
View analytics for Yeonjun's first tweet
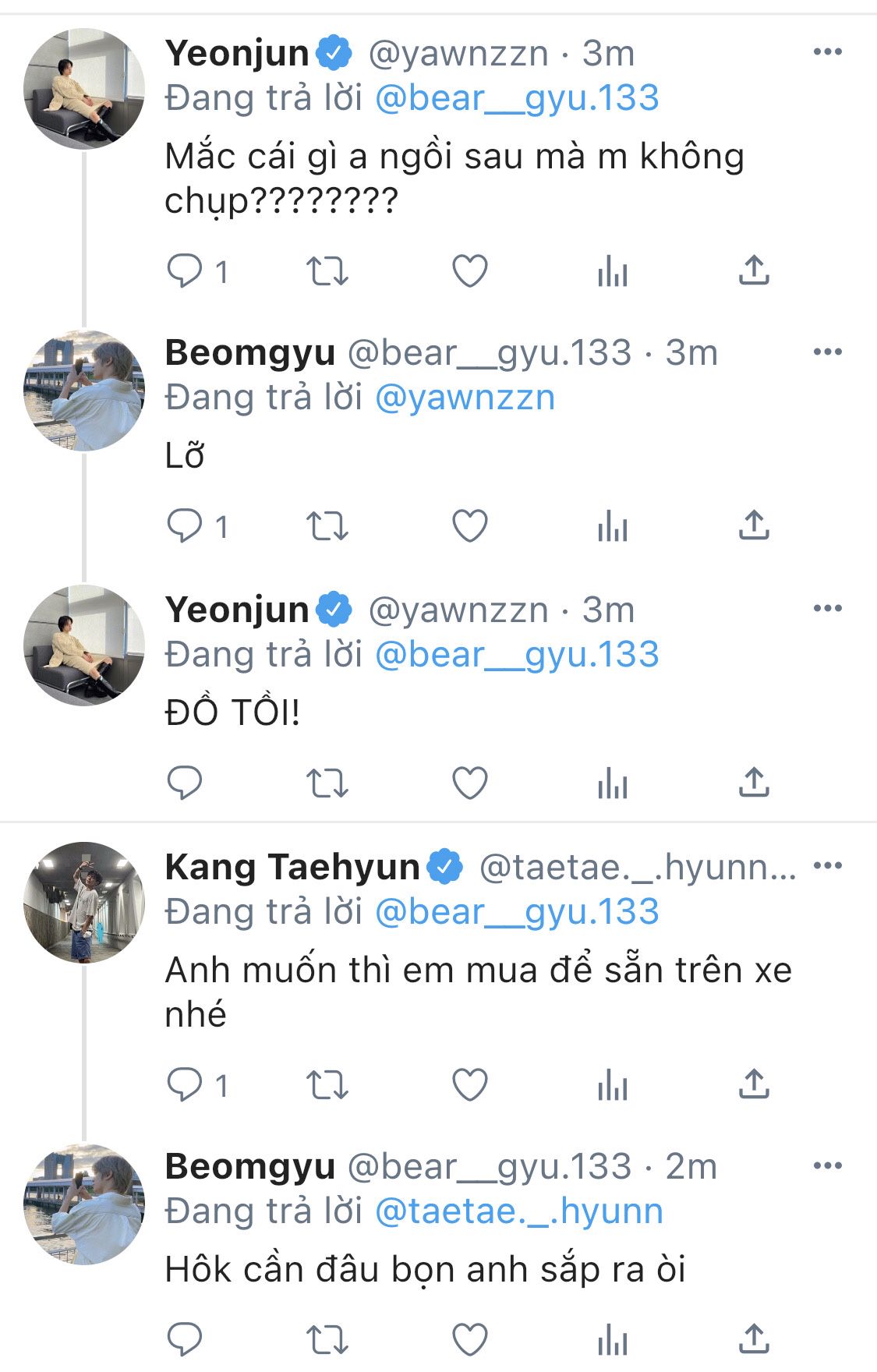pyautogui.click(x=612, y=272)
